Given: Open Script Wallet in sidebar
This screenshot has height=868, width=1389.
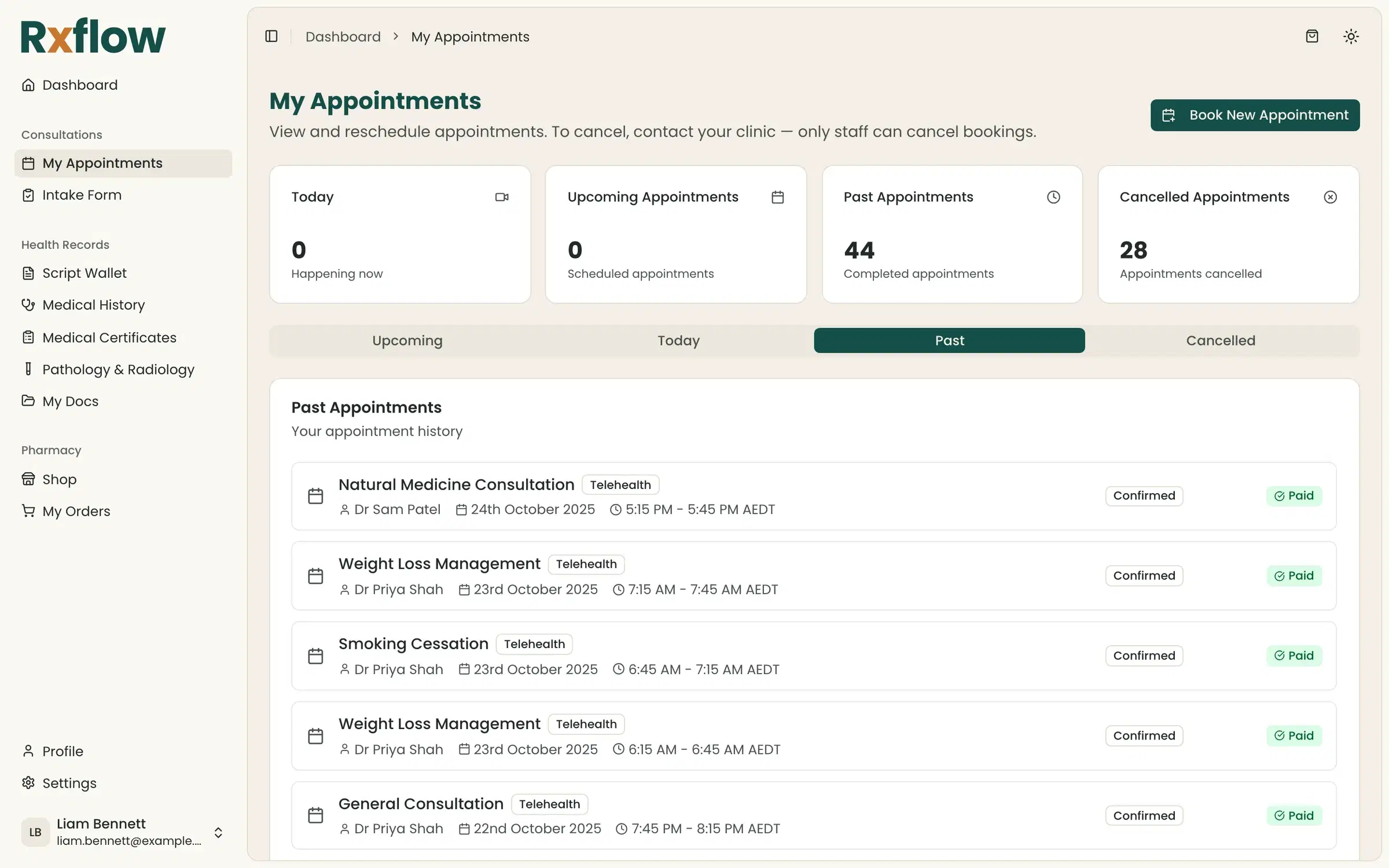Looking at the screenshot, I should tap(123, 273).
